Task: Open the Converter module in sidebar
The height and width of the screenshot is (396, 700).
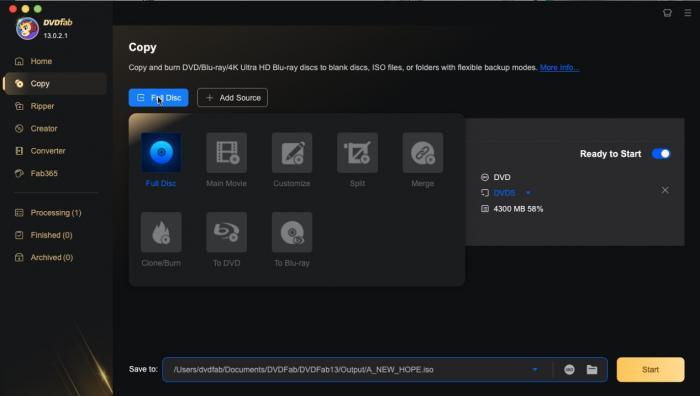Action: pos(47,151)
